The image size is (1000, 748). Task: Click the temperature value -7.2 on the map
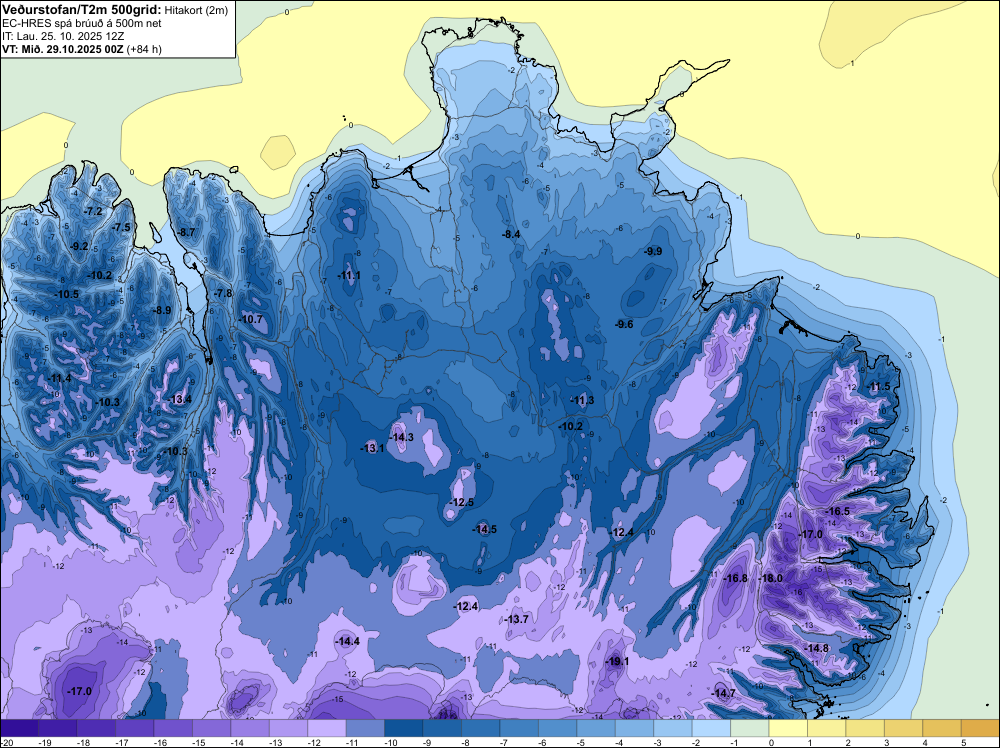(x=94, y=211)
